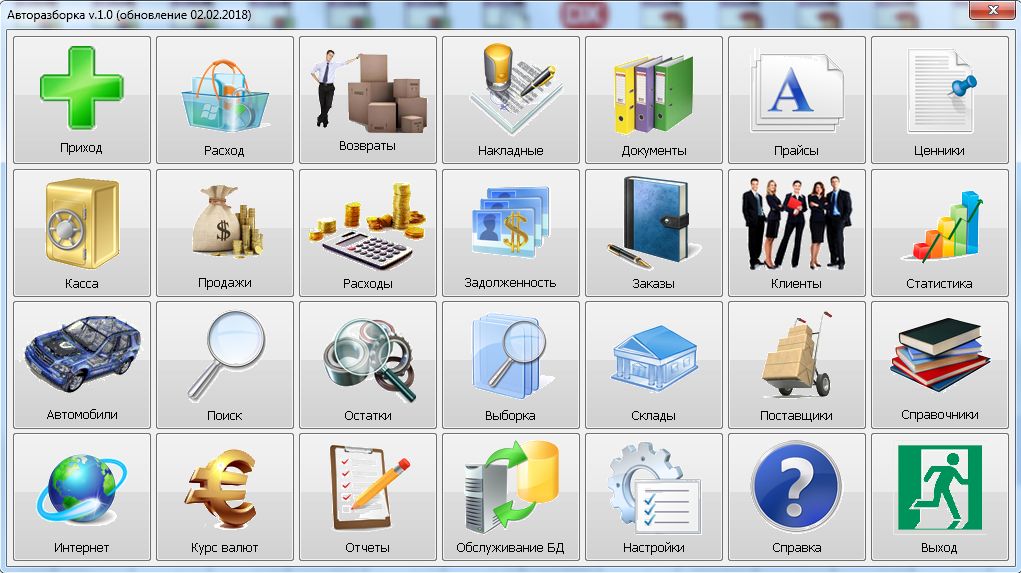Open the Настройки gear checklist tile

tap(654, 497)
